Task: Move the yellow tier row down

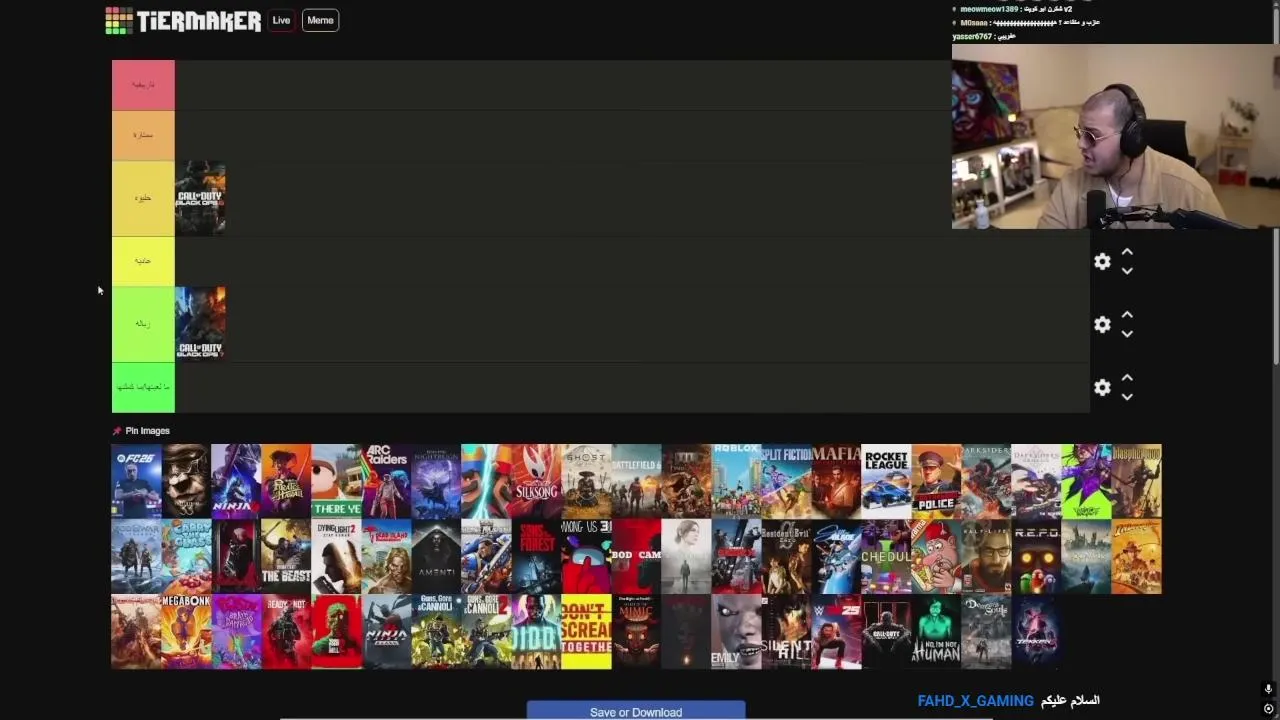Action: 1127,271
